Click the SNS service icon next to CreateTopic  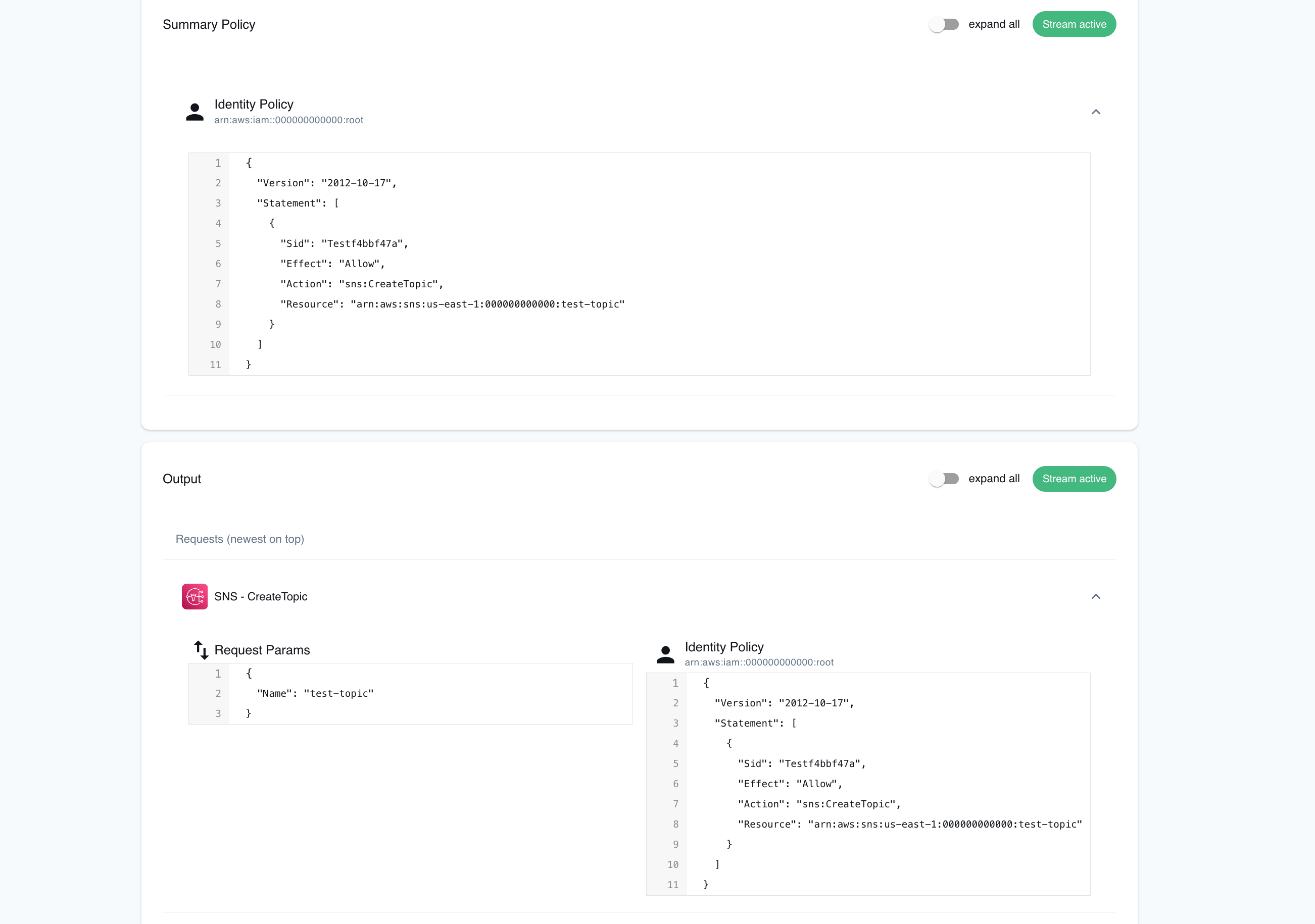pos(194,596)
